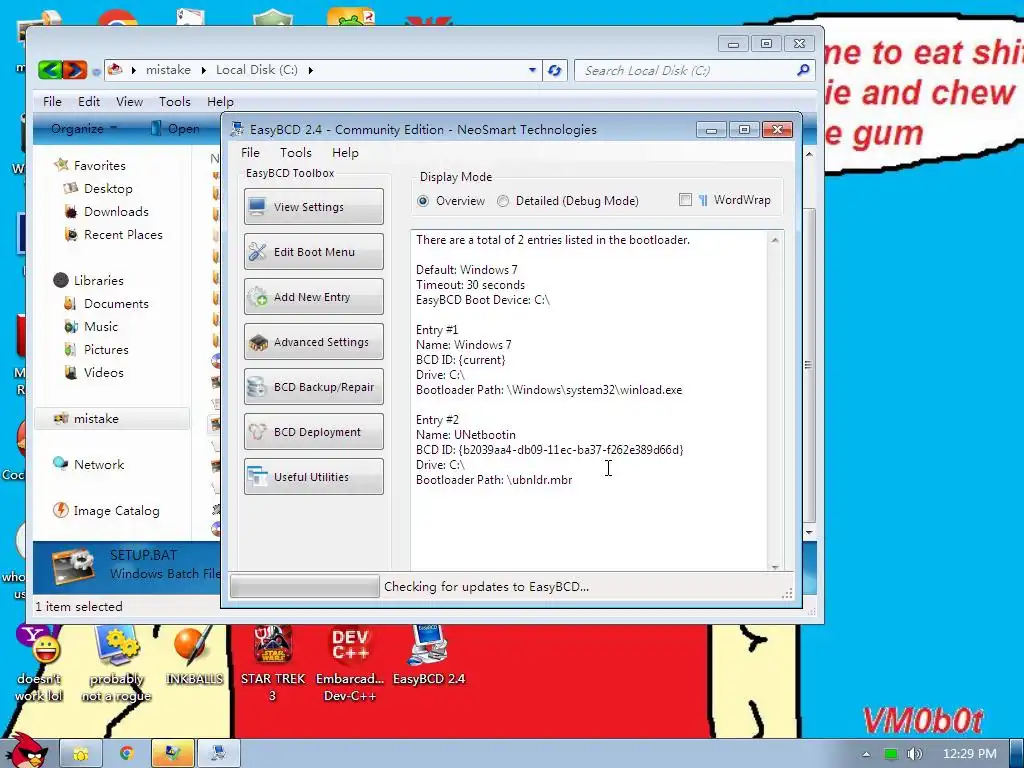The width and height of the screenshot is (1024, 768).
Task: Click the yellow folder taskbar icon
Action: pyautogui.click(x=81, y=754)
